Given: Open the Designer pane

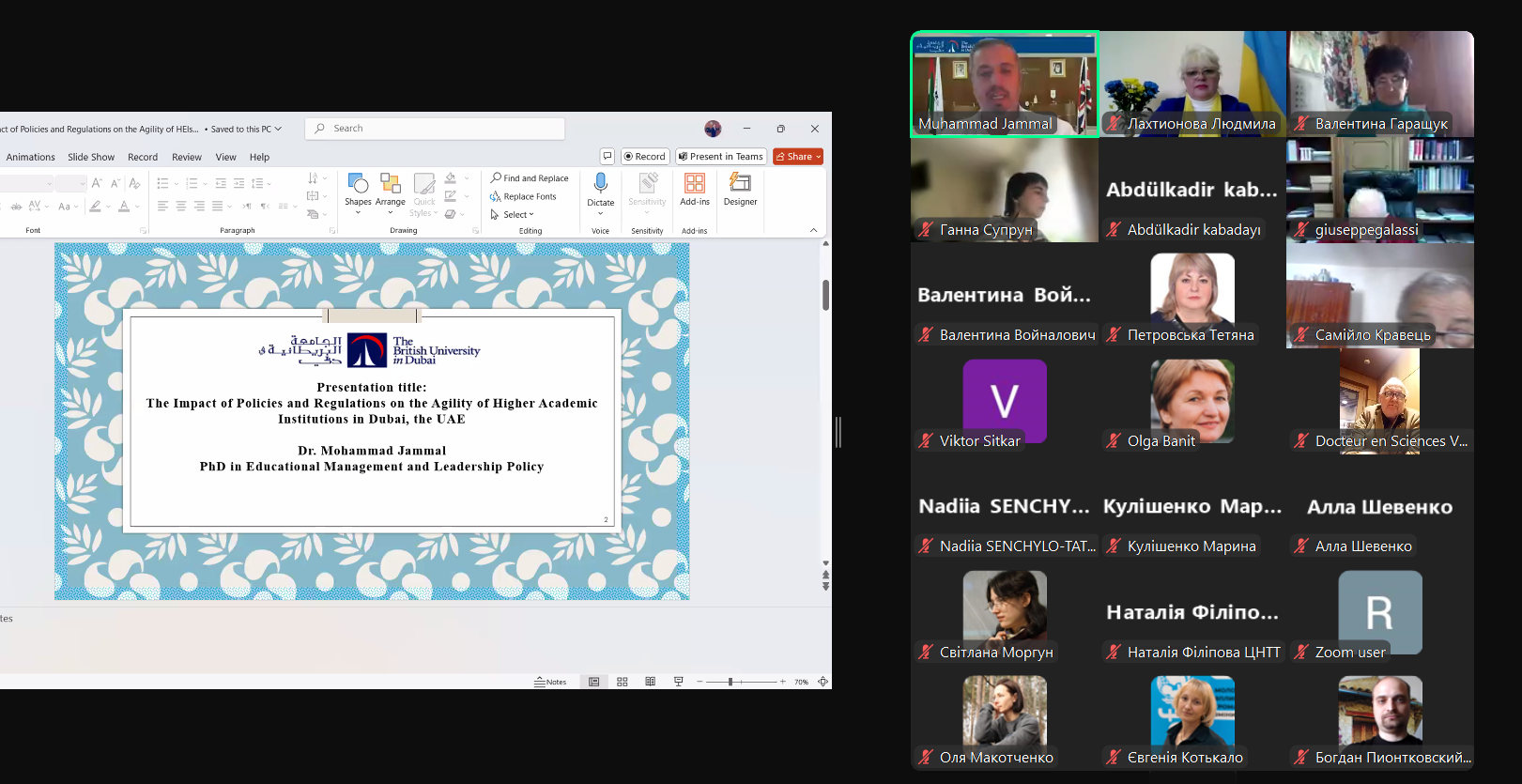Looking at the screenshot, I should point(740,189).
